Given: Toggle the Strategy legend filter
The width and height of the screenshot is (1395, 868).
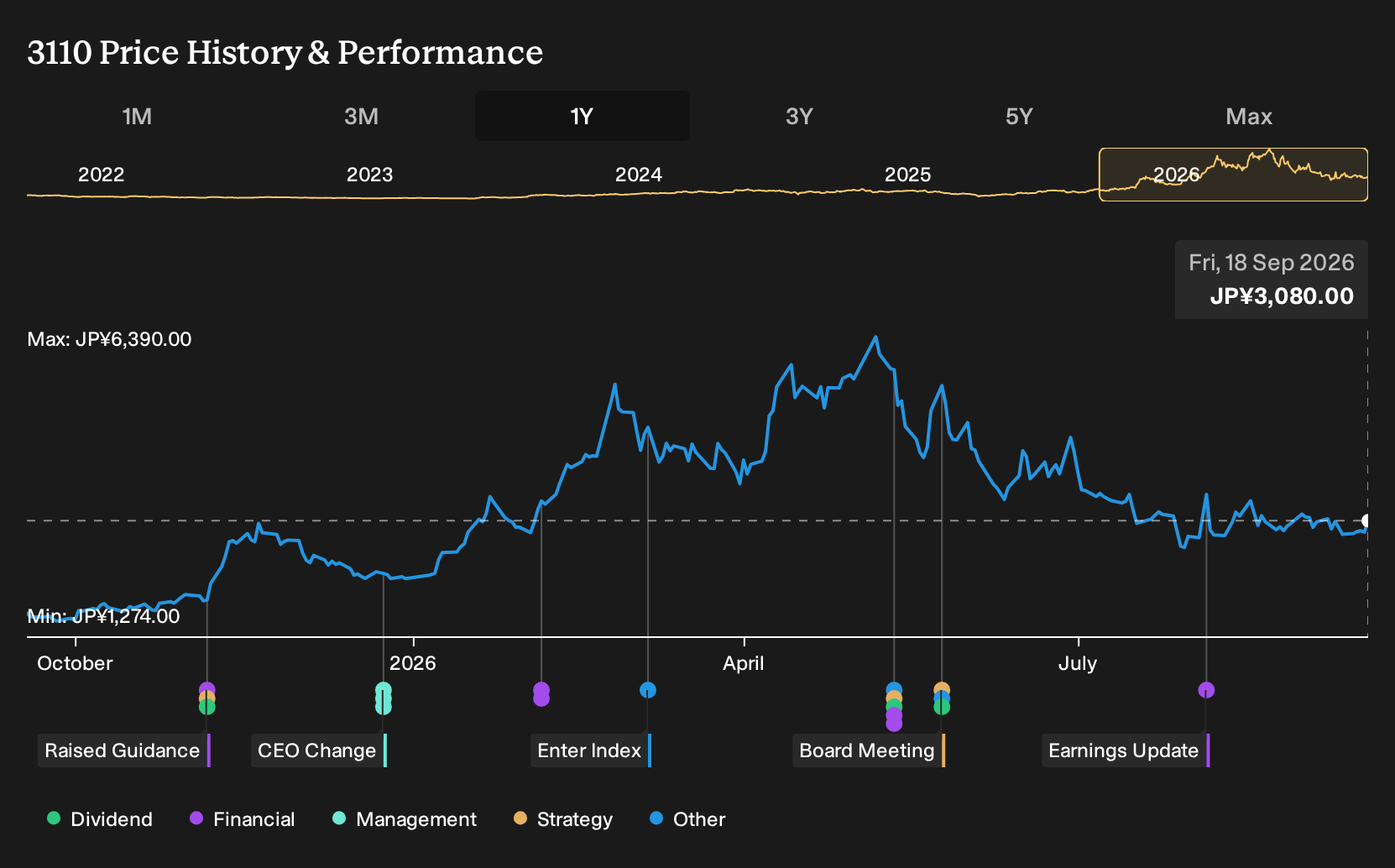Looking at the screenshot, I should click(x=563, y=819).
